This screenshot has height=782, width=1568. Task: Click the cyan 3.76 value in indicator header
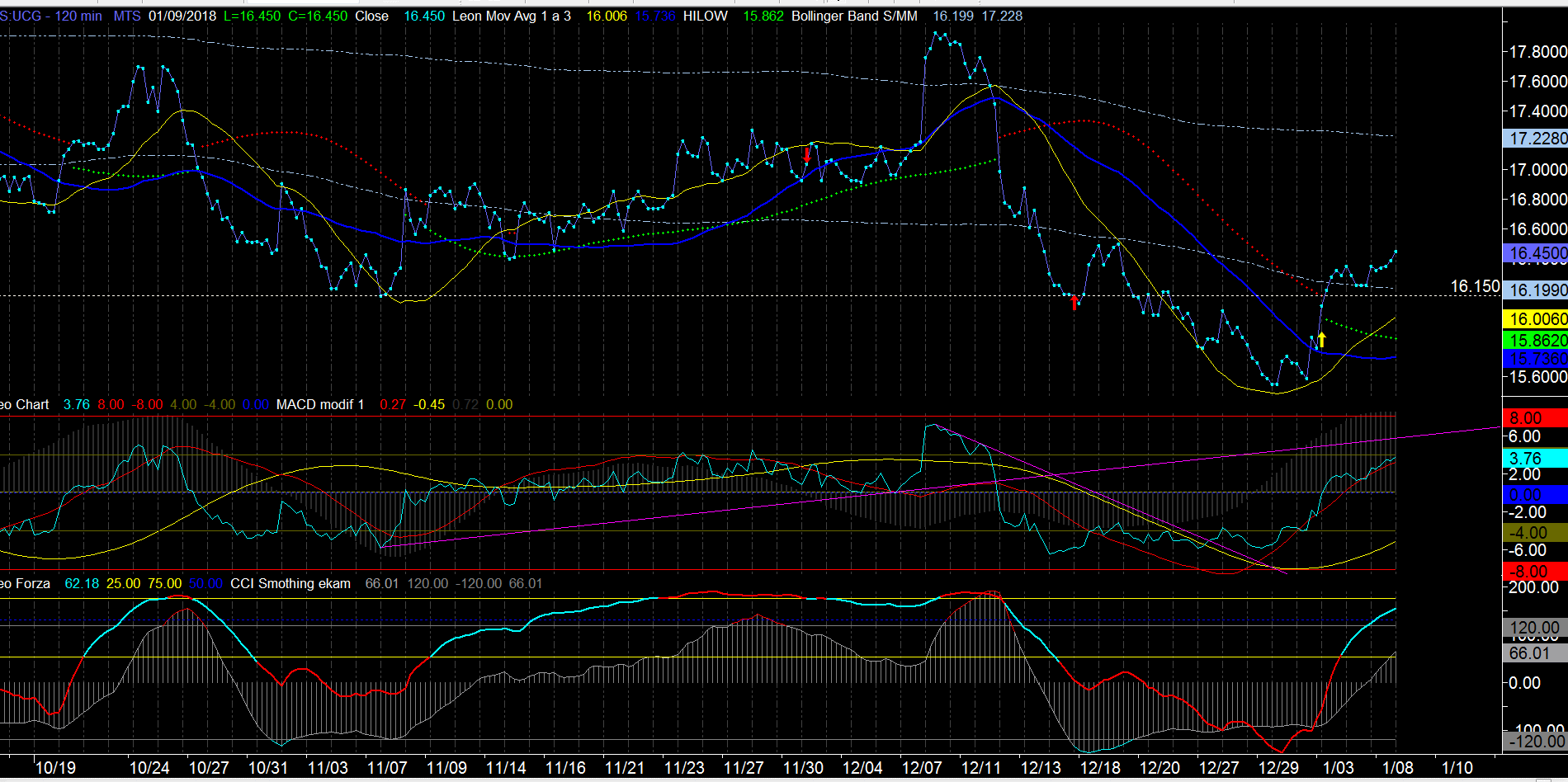(x=77, y=404)
